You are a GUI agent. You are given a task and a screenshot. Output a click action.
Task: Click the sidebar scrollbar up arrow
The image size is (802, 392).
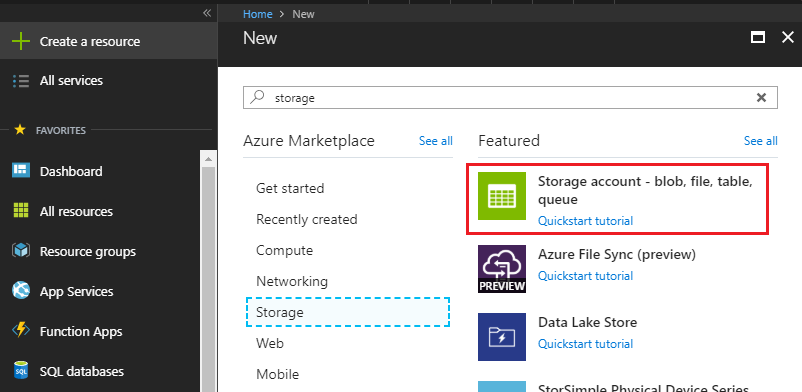pyautogui.click(x=208, y=159)
